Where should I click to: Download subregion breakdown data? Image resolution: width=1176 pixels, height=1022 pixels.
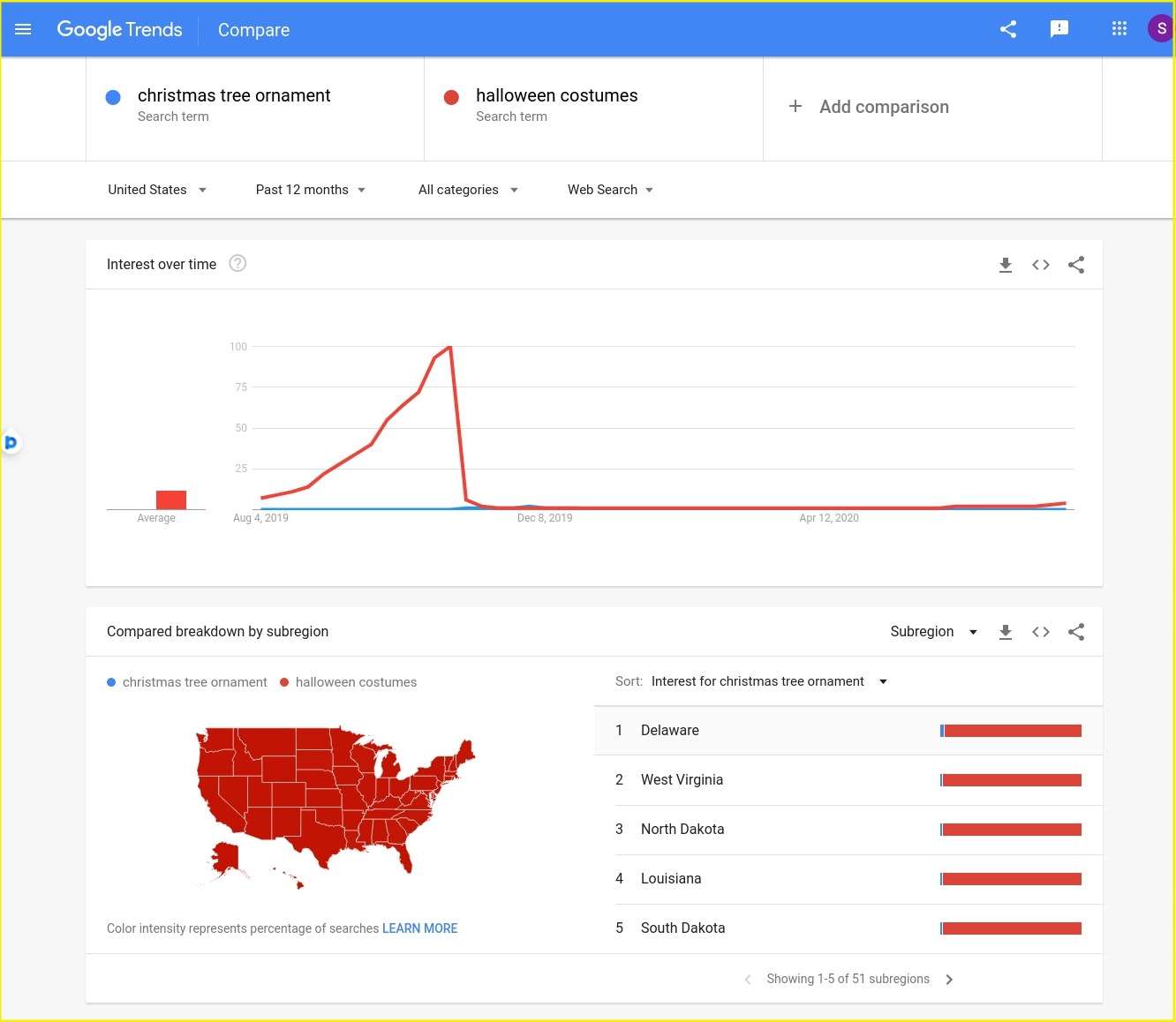pos(1006,632)
